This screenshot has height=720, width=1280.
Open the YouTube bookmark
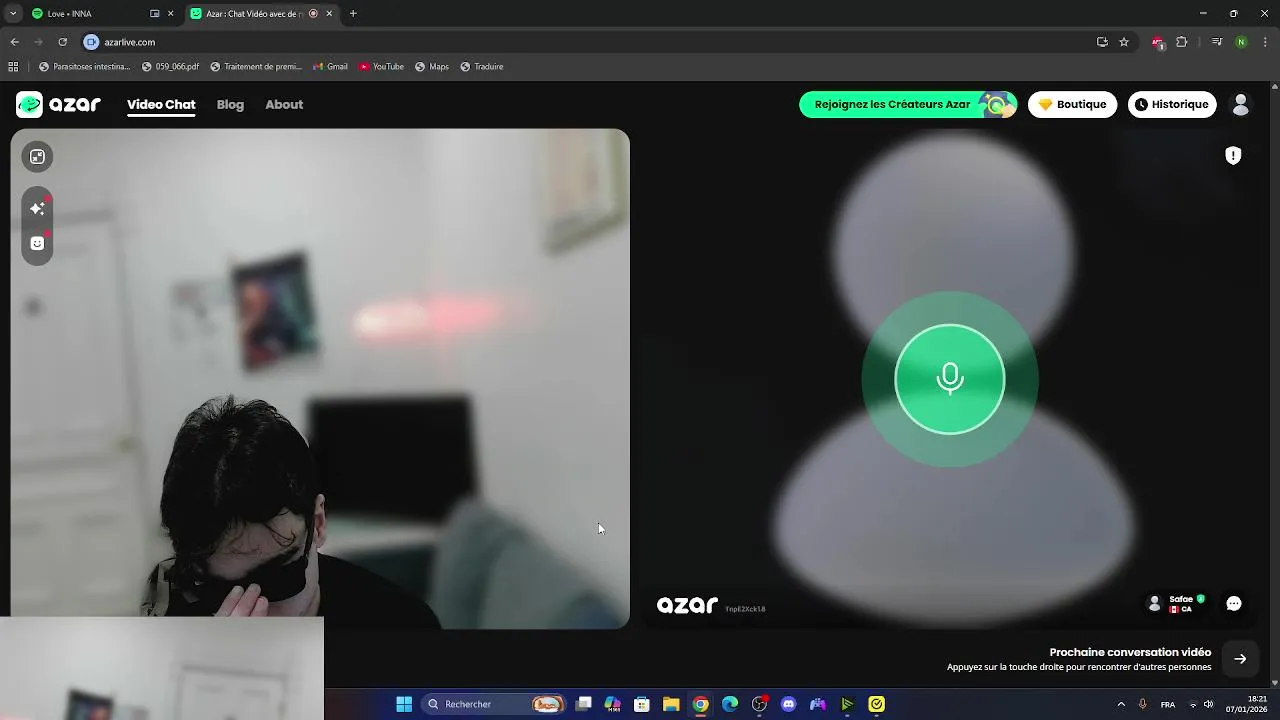pyautogui.click(x=381, y=67)
